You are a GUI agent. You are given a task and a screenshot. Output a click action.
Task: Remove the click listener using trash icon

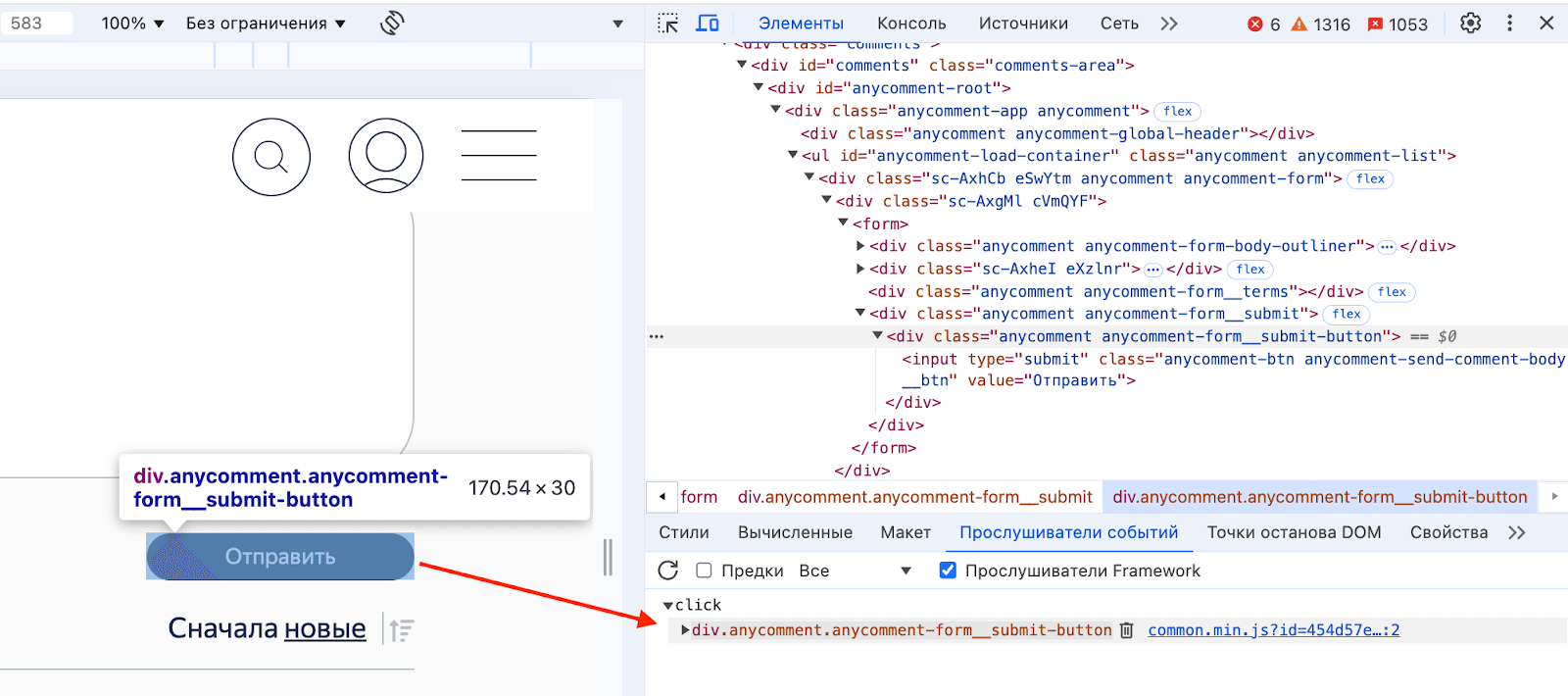pyautogui.click(x=1127, y=630)
